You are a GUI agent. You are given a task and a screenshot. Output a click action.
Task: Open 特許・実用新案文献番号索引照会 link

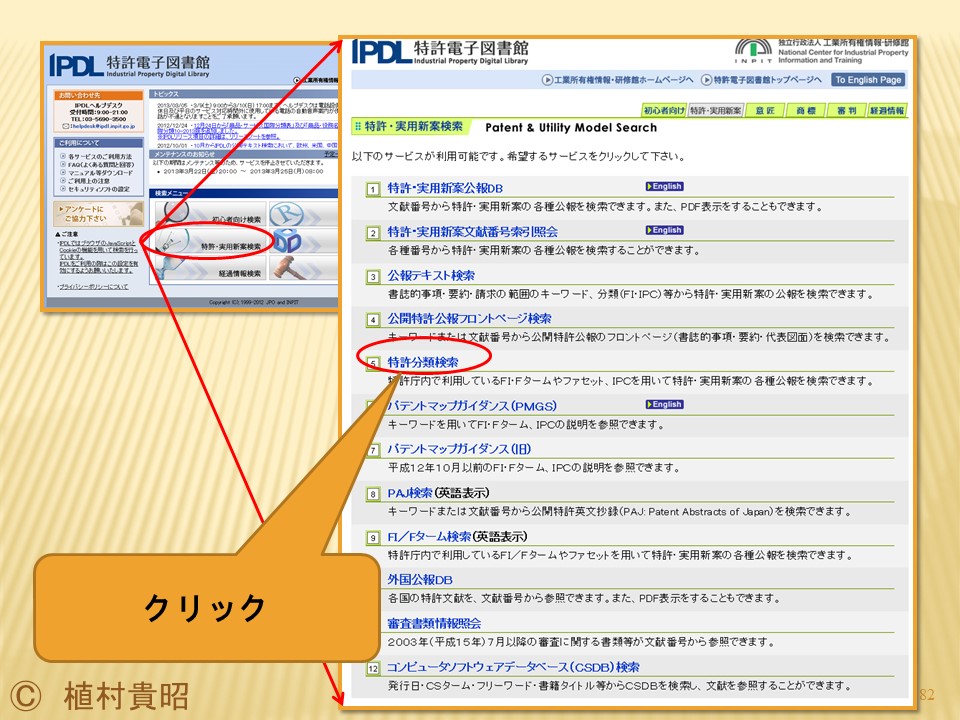click(473, 232)
